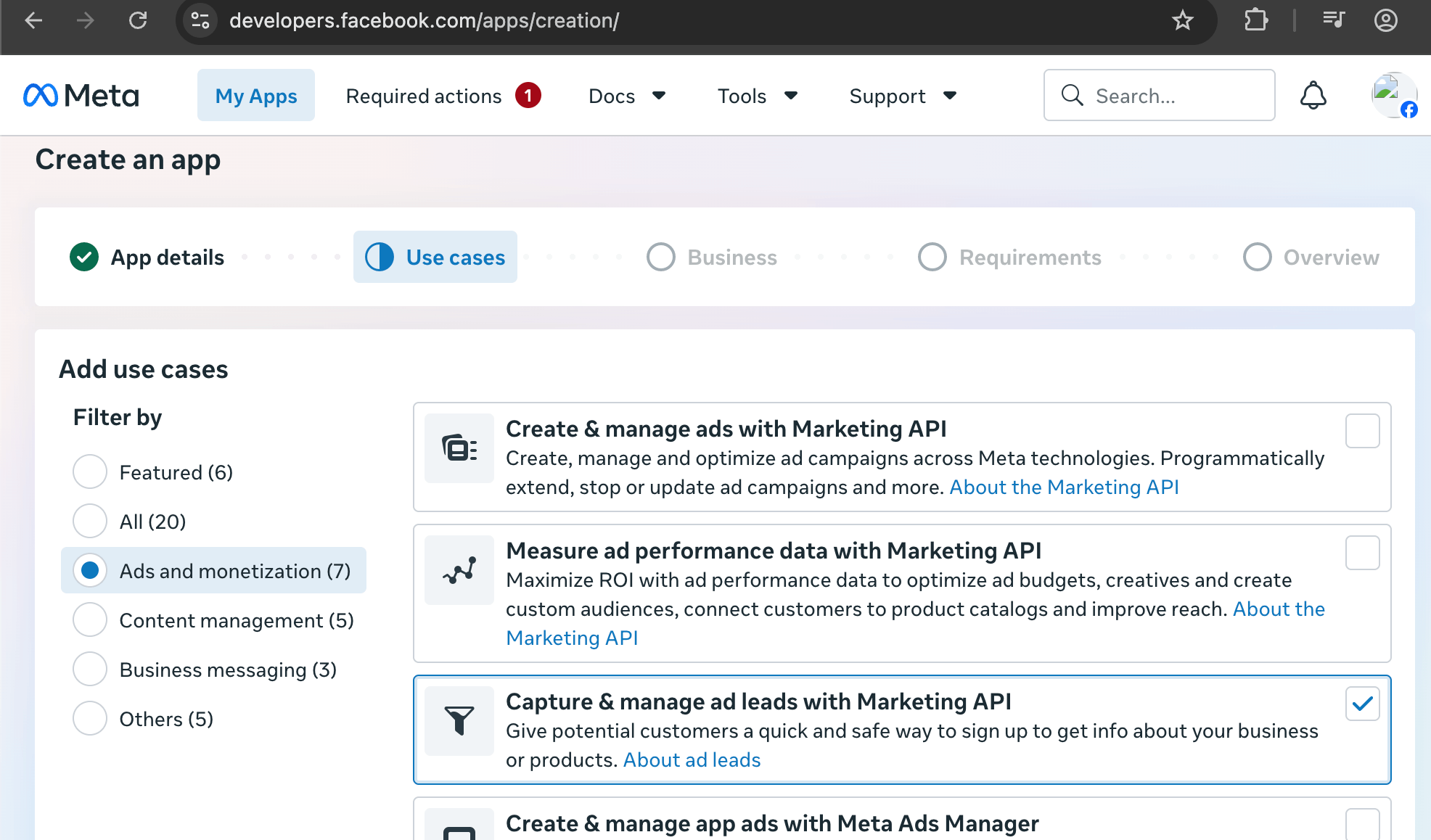Check Measure ad performance data use case
Viewport: 1431px width, 840px height.
pos(1363,553)
